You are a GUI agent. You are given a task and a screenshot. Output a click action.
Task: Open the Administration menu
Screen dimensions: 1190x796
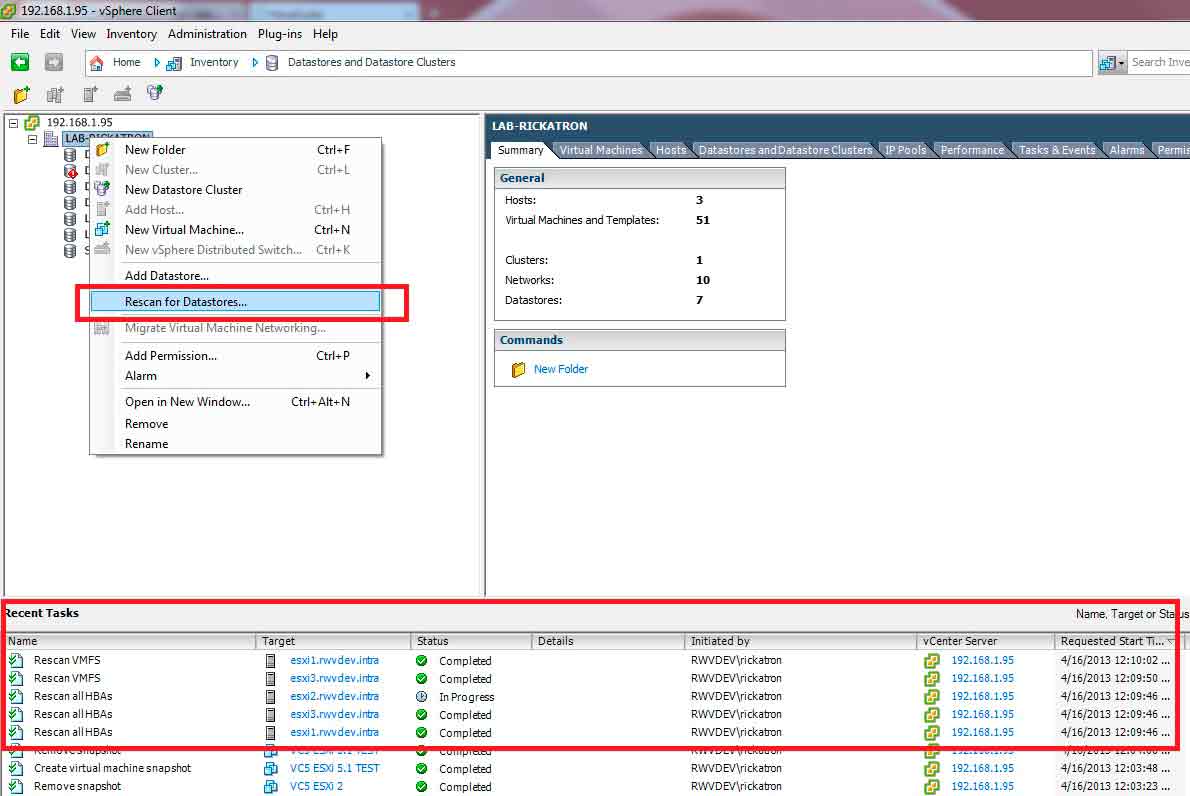[207, 34]
